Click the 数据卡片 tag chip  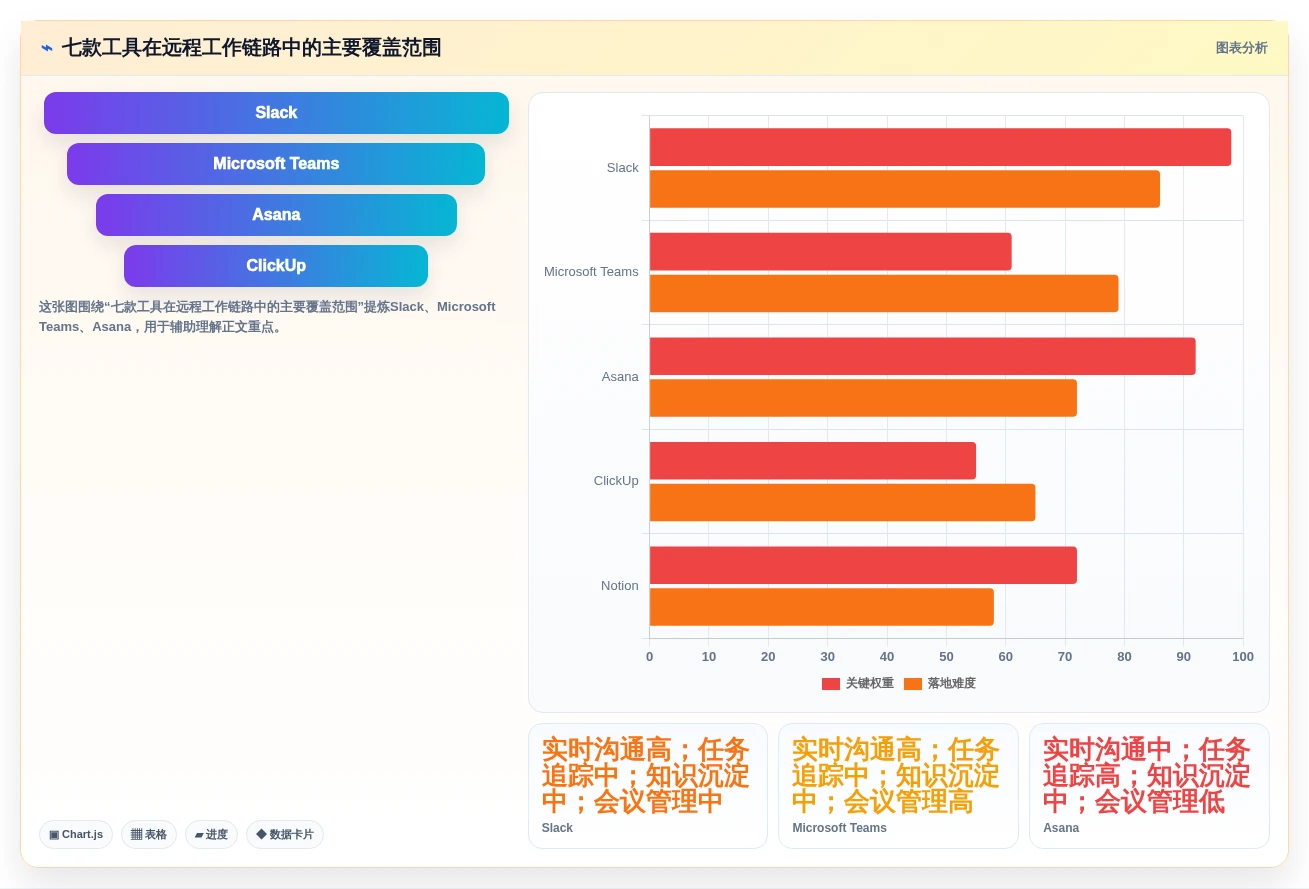[285, 834]
